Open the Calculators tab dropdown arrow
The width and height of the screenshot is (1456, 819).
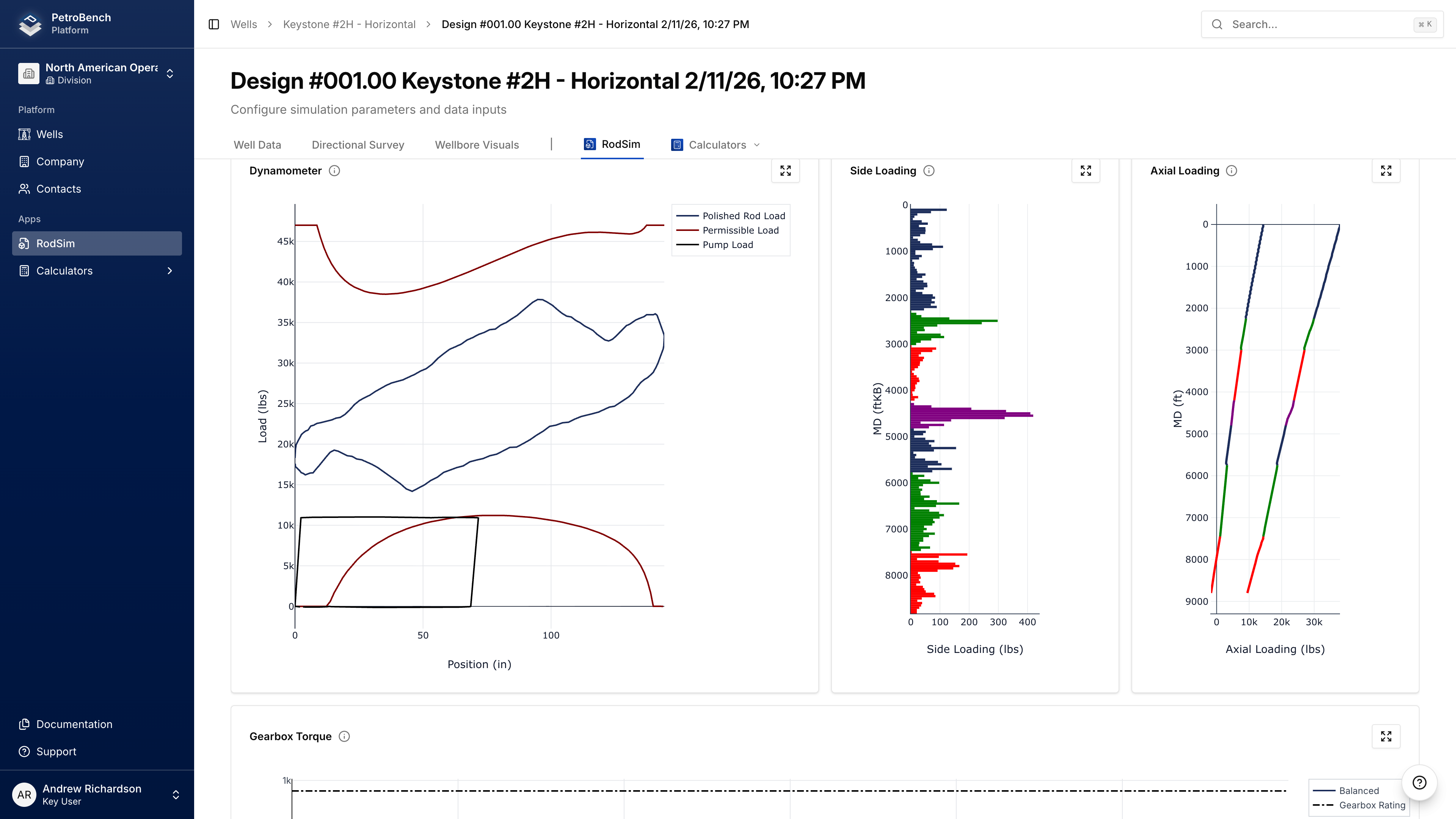pos(757,145)
